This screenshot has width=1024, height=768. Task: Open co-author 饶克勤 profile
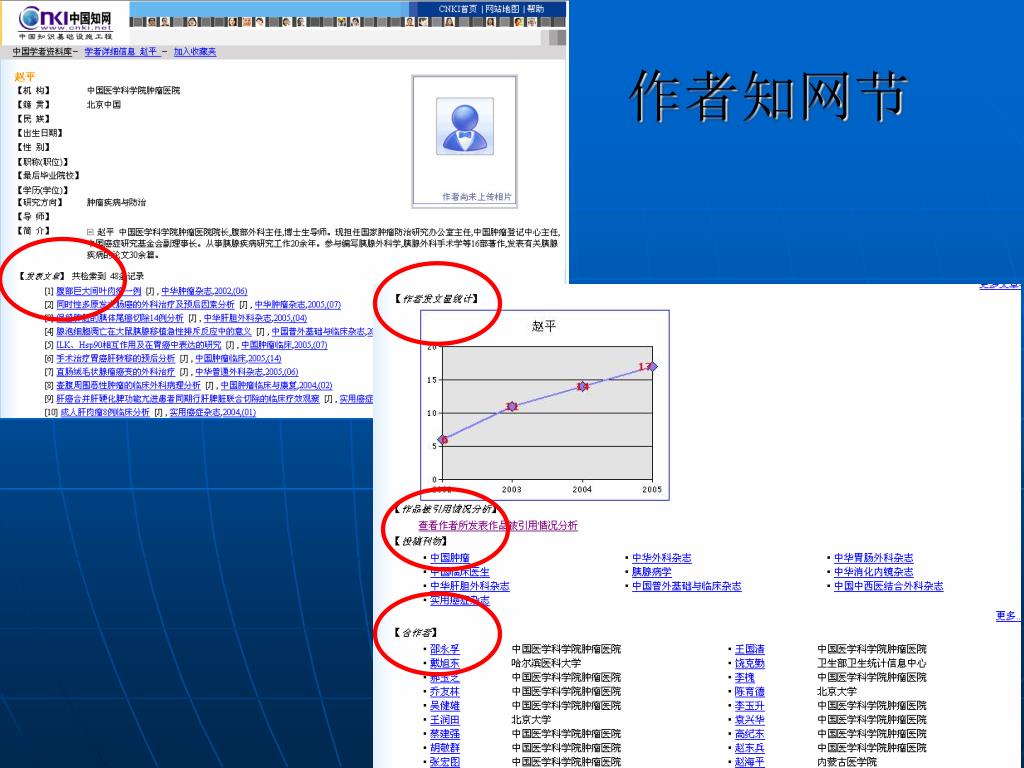(750, 663)
